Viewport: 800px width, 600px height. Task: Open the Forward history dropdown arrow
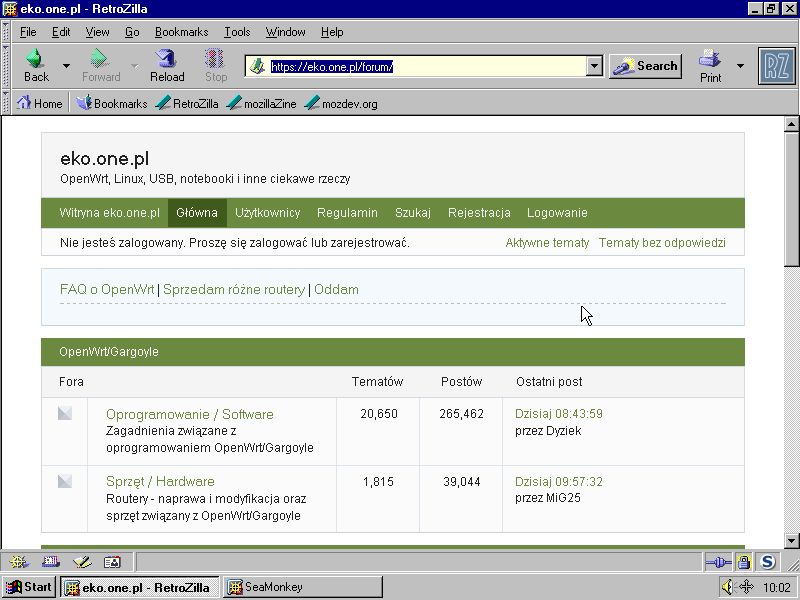pyautogui.click(x=134, y=65)
